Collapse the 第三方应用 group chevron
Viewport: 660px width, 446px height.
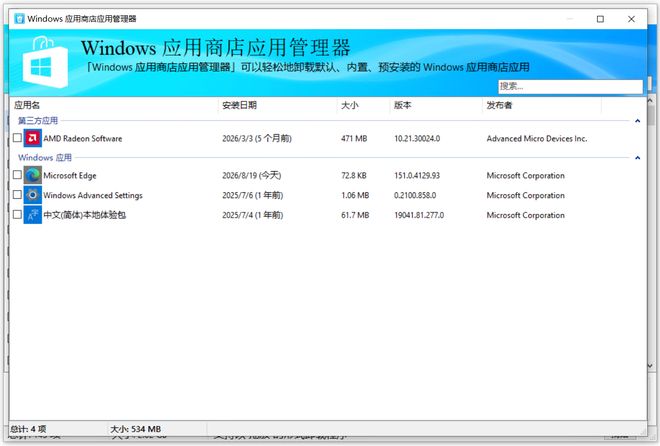(637, 121)
